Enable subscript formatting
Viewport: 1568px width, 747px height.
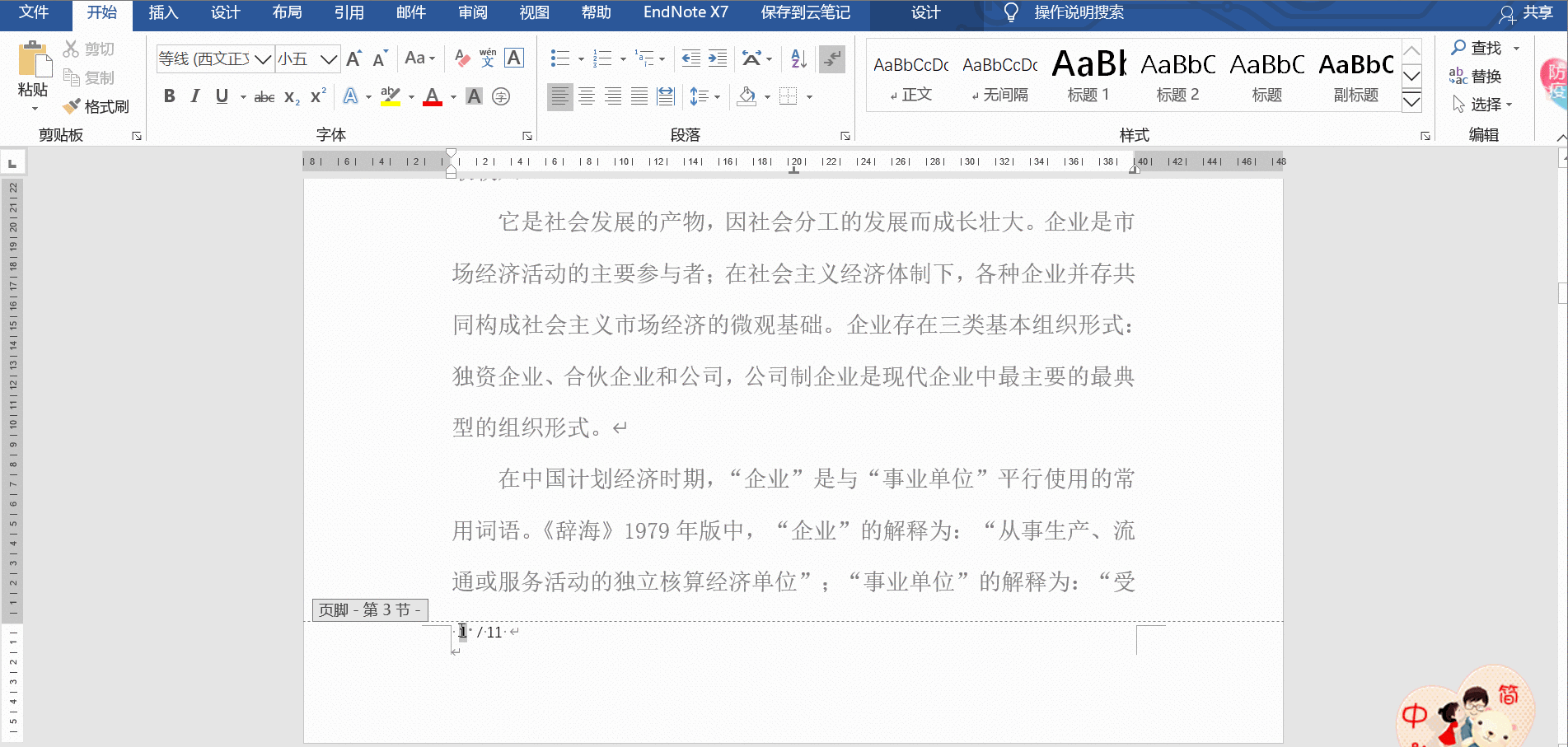(x=290, y=96)
